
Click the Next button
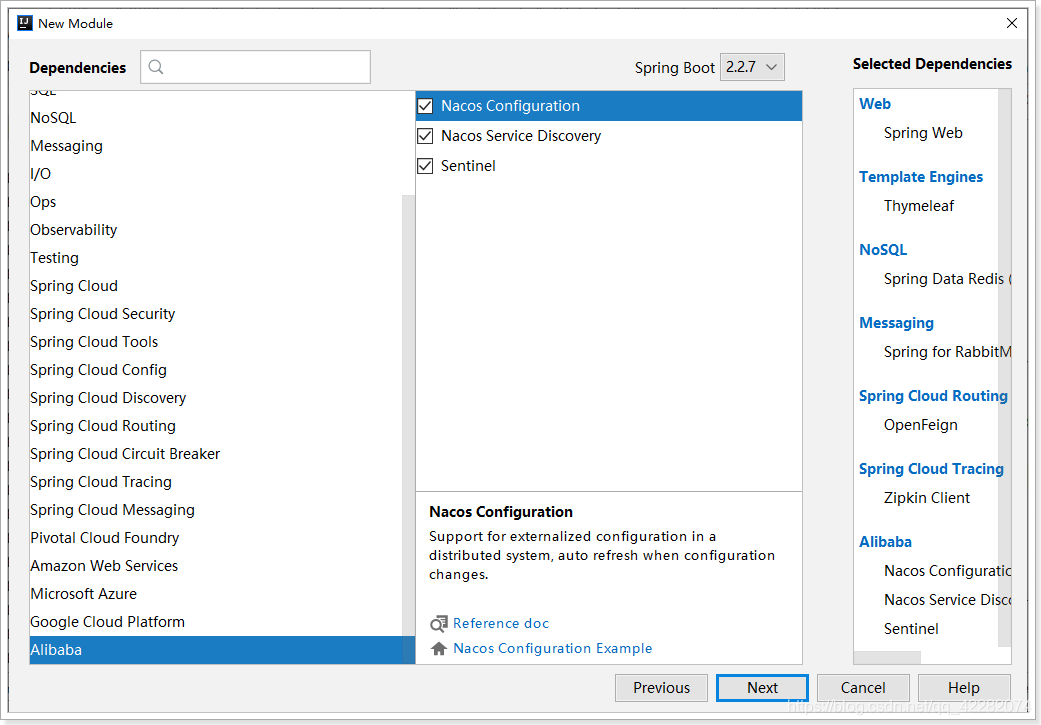click(762, 688)
